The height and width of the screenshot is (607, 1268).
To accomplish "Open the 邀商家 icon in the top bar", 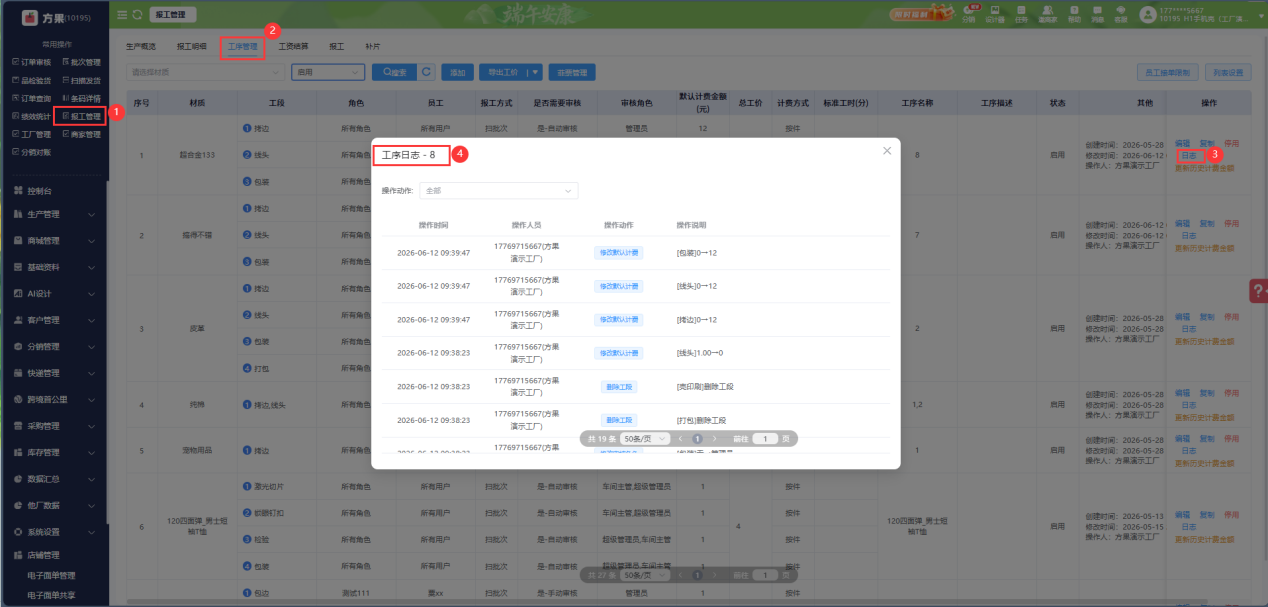I will click(x=1047, y=14).
